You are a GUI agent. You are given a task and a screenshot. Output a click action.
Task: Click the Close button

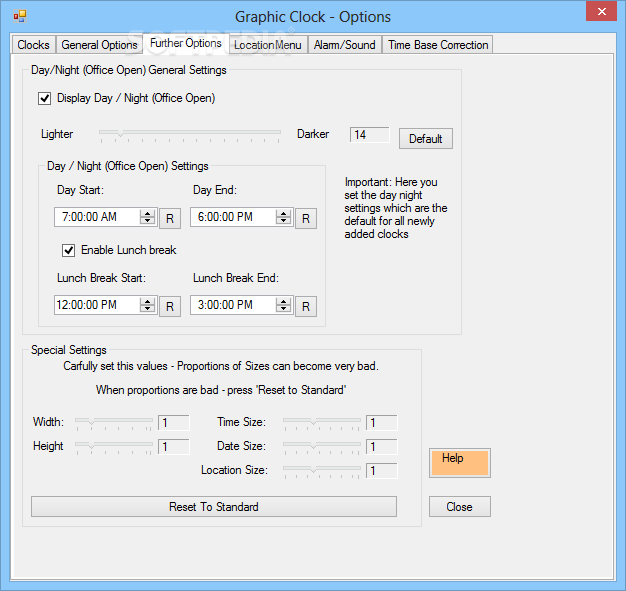pyautogui.click(x=460, y=507)
